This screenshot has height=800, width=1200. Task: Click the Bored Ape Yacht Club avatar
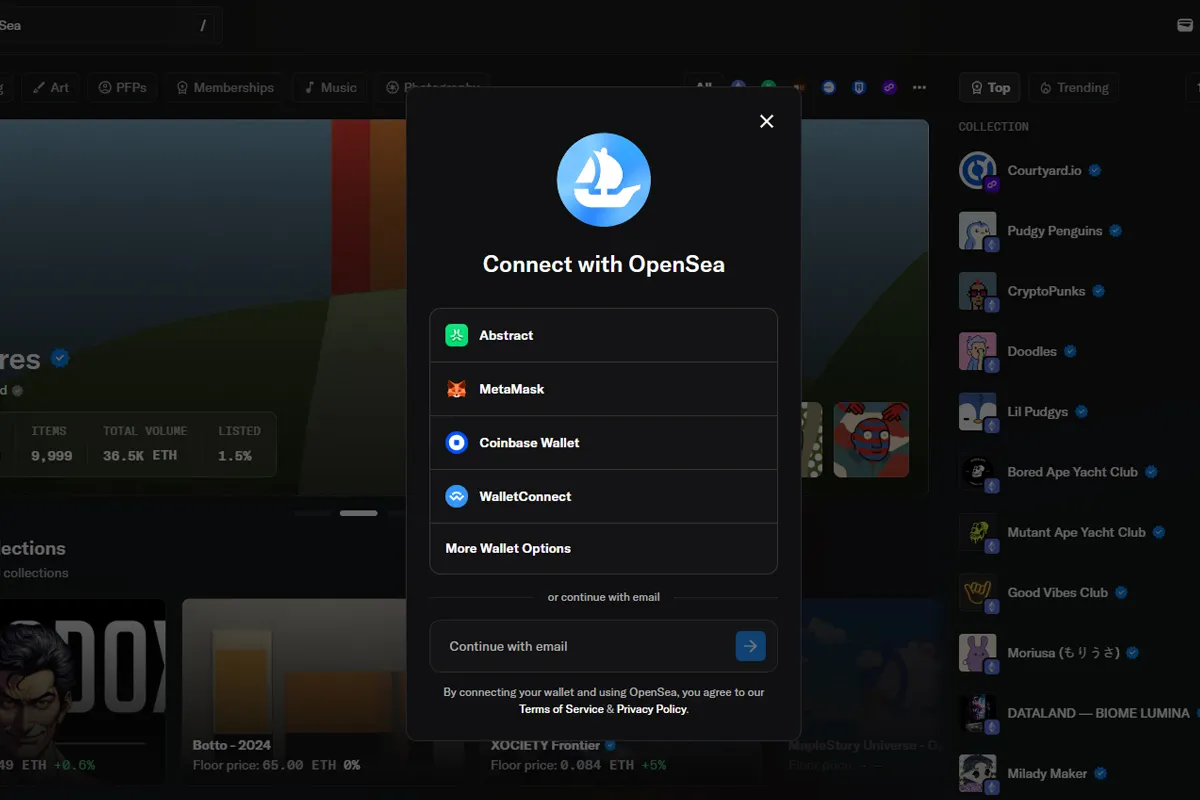tap(978, 472)
